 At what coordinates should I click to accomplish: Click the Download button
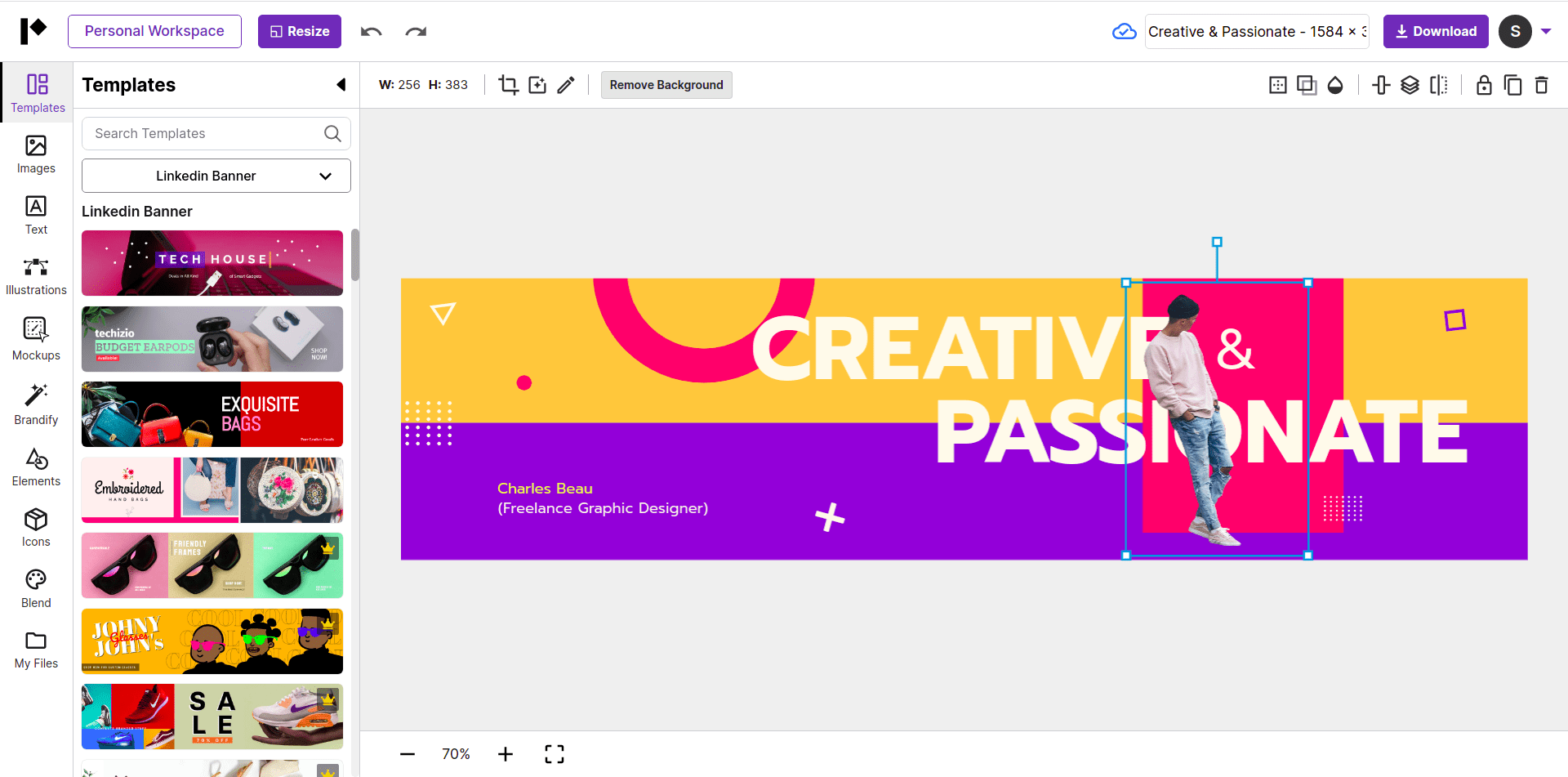click(x=1435, y=31)
